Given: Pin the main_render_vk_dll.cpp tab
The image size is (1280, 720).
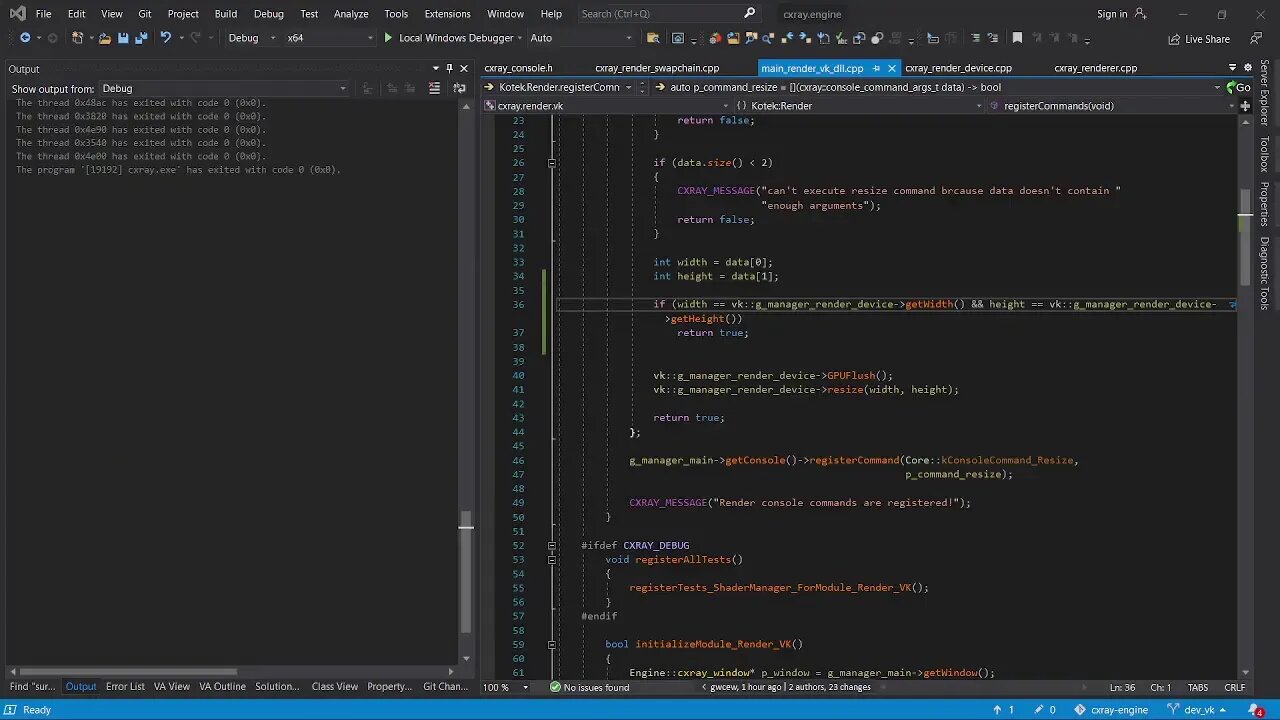Looking at the screenshot, I should point(876,68).
